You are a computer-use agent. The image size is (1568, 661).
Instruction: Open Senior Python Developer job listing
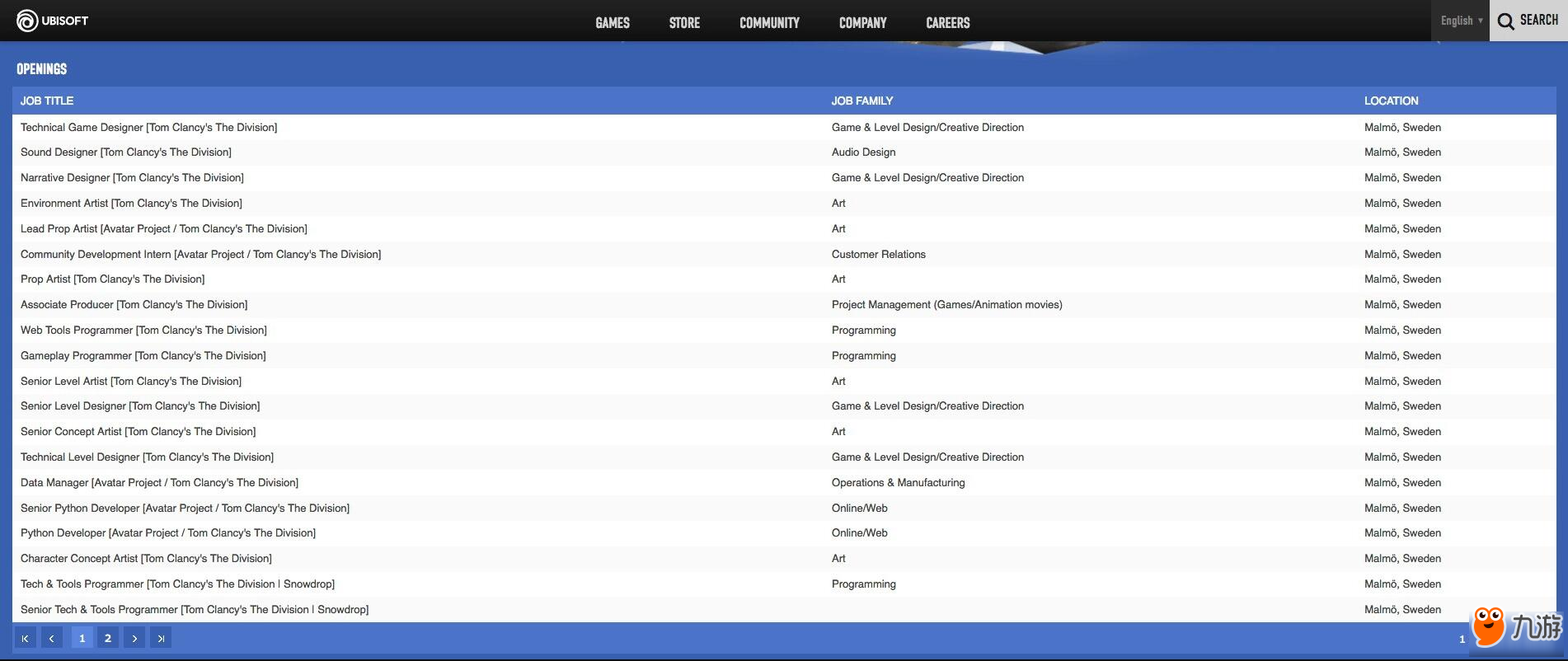(185, 508)
